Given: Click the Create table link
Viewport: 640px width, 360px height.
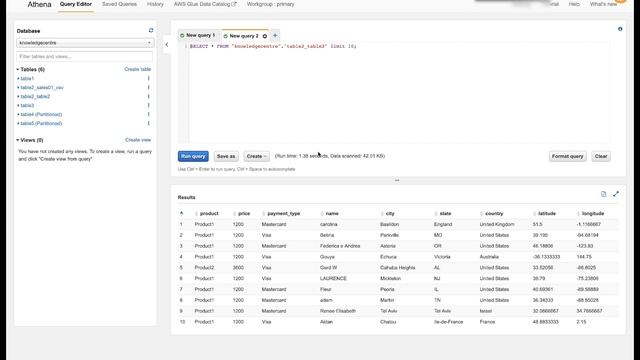Looking at the screenshot, I should tap(138, 69).
